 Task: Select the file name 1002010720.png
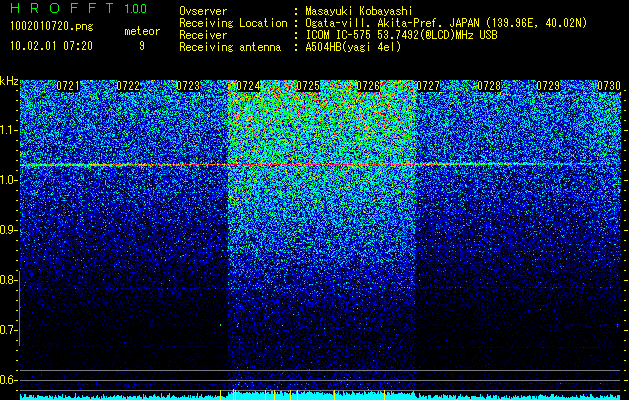52,26
